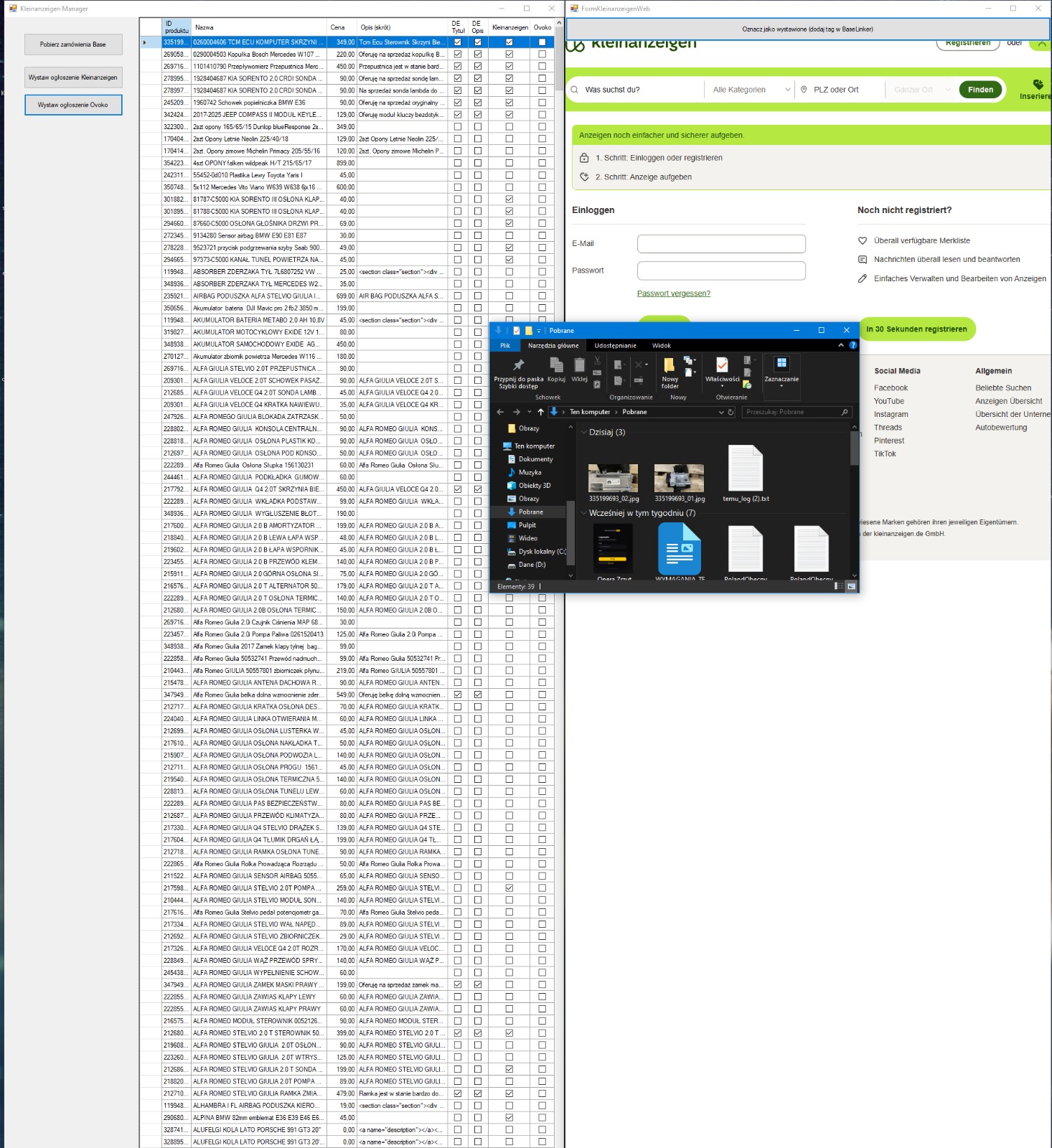This screenshot has height=1148, width=1052.
Task: Click the E-Mail input field
Action: pyautogui.click(x=721, y=244)
